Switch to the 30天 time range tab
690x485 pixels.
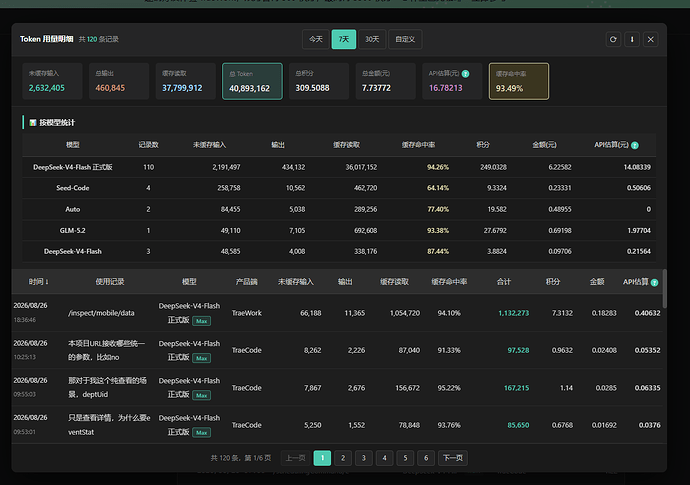click(x=372, y=39)
